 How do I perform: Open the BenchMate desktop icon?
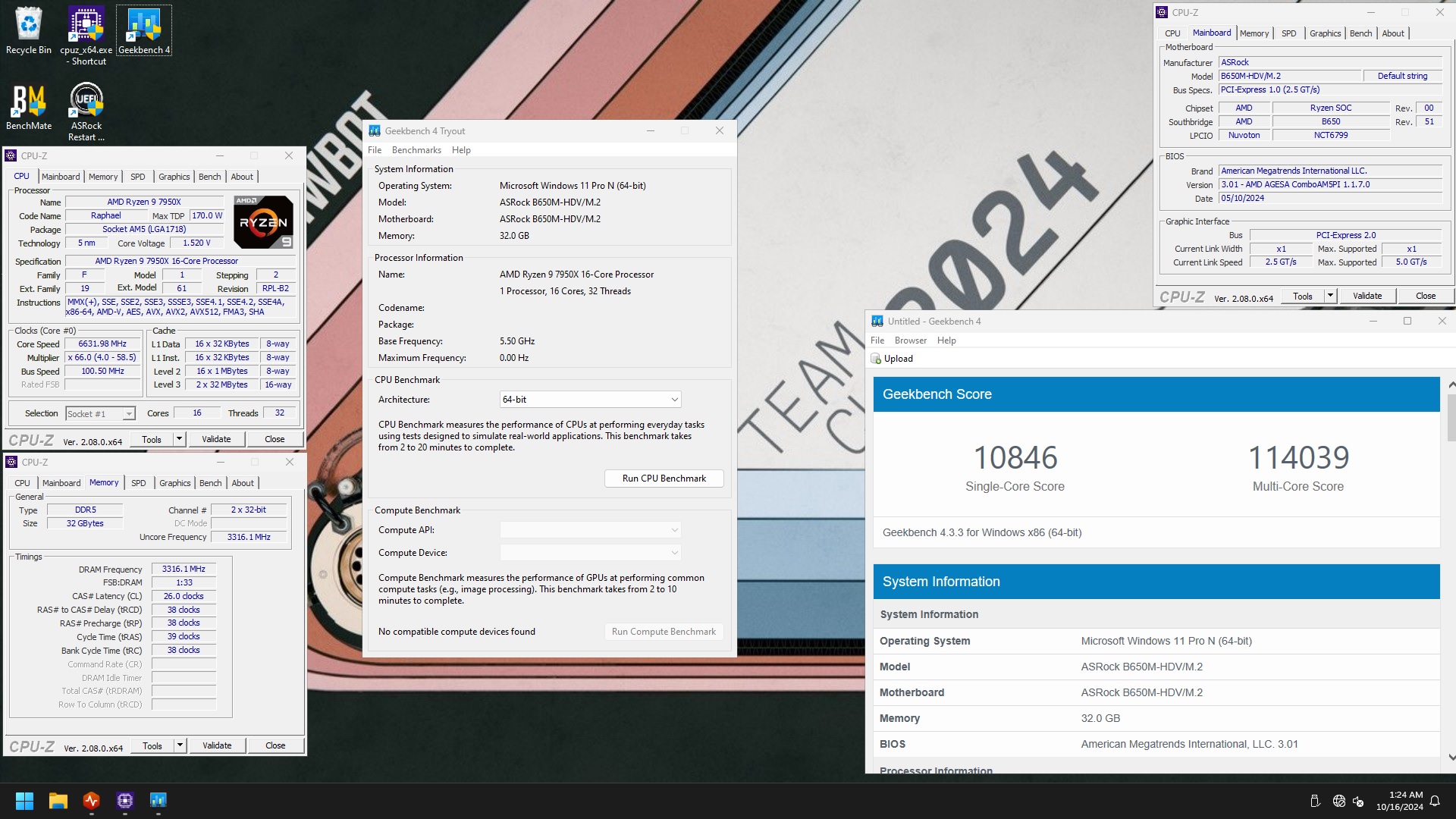tap(29, 106)
